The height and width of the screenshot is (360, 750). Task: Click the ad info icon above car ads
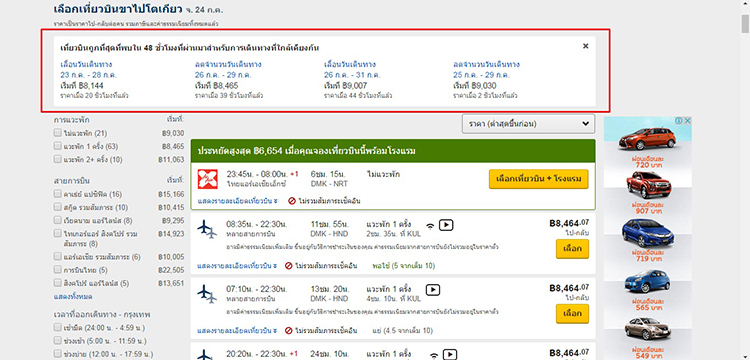click(x=679, y=121)
